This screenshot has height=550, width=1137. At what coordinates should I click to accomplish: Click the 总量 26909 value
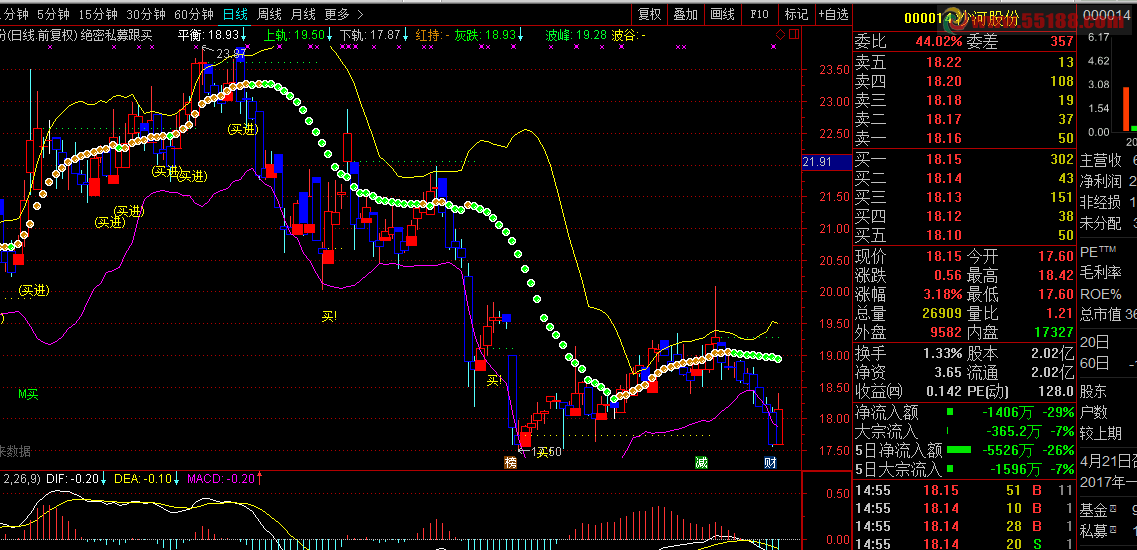pyautogui.click(x=940, y=313)
